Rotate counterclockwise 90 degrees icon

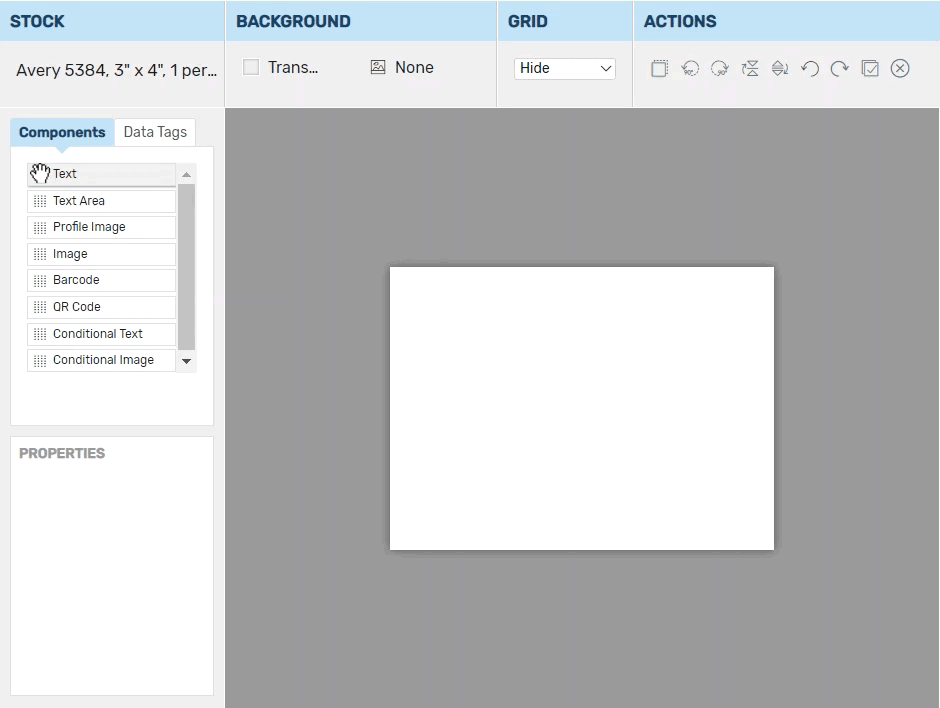click(690, 68)
